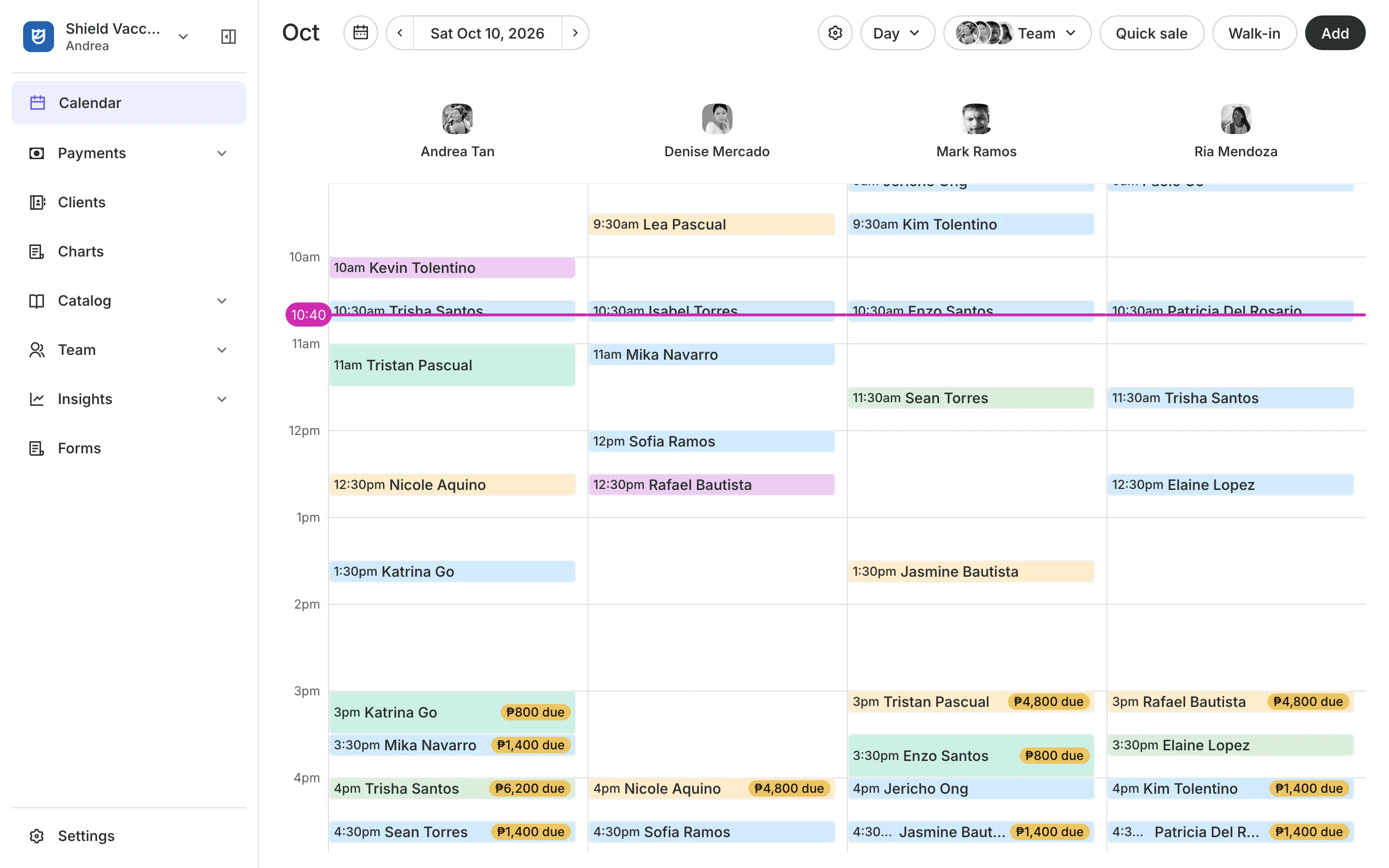
Task: Expand the business switcher chevron
Action: [x=183, y=37]
